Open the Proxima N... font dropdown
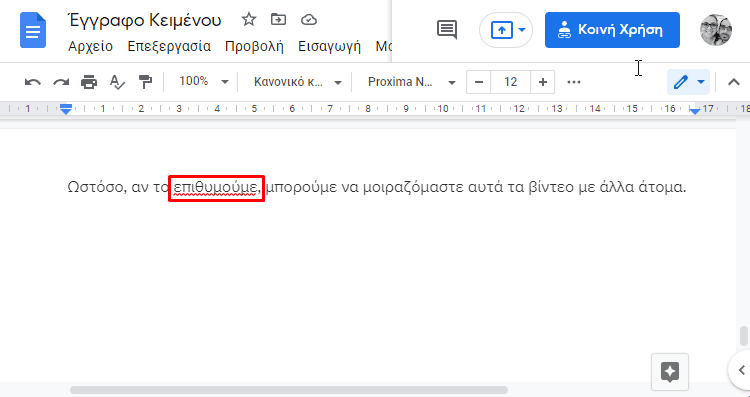The height and width of the screenshot is (397, 750). coord(411,82)
